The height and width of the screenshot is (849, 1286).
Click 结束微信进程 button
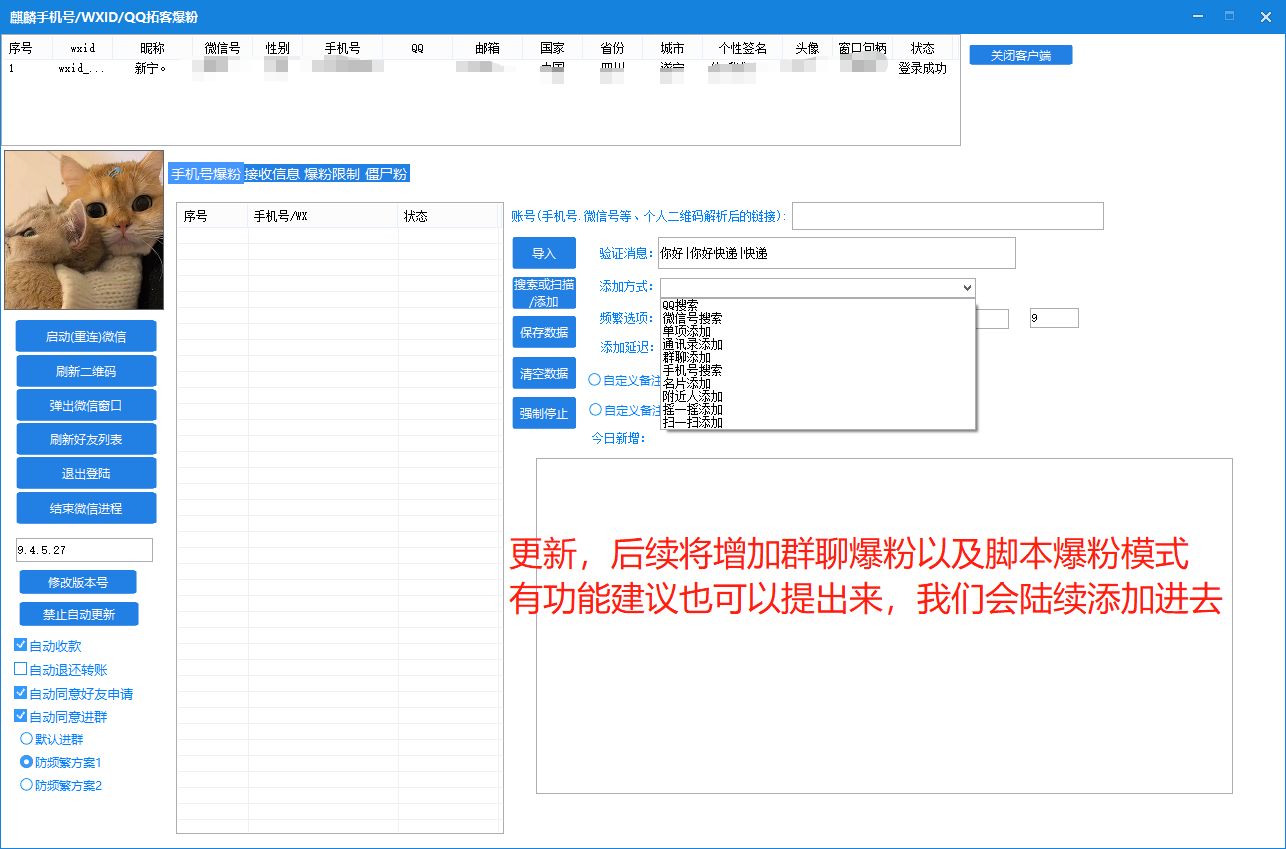[86, 508]
